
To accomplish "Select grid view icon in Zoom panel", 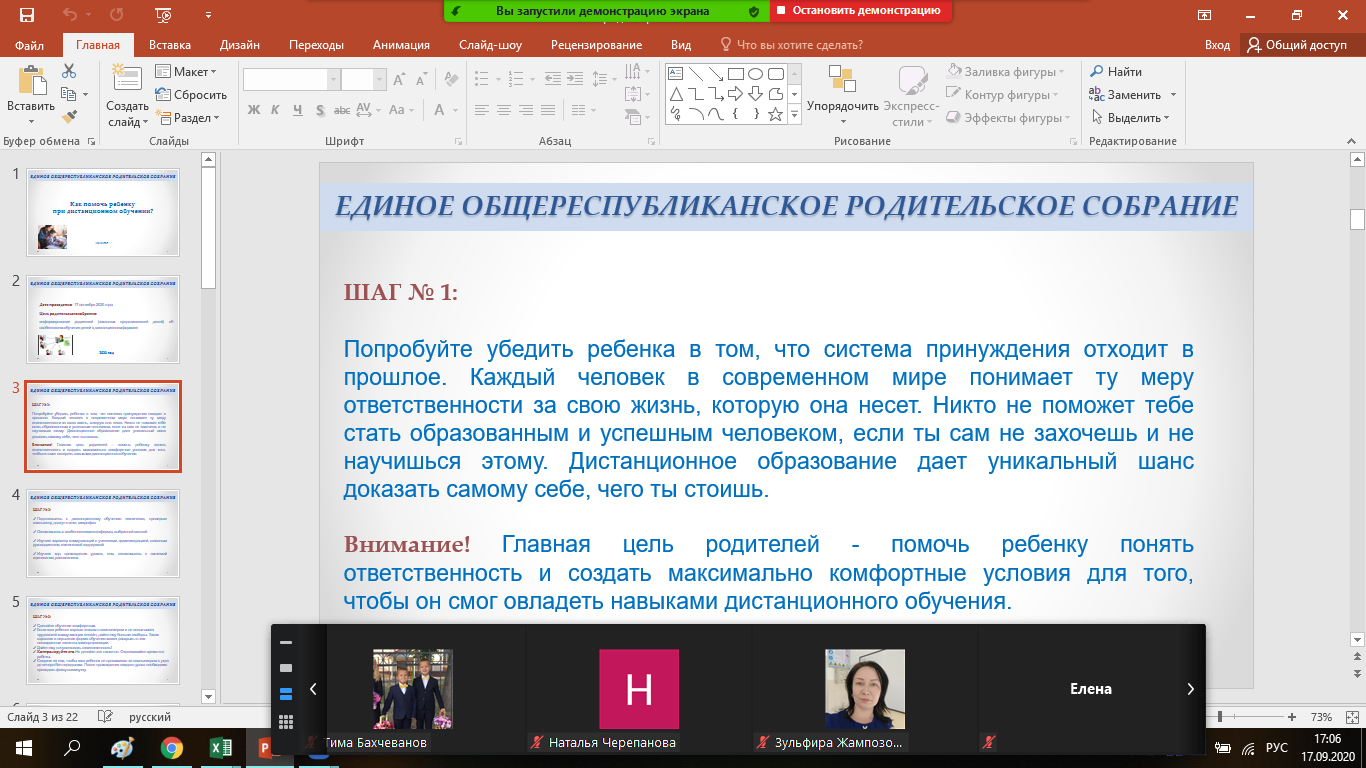I will 286,721.
